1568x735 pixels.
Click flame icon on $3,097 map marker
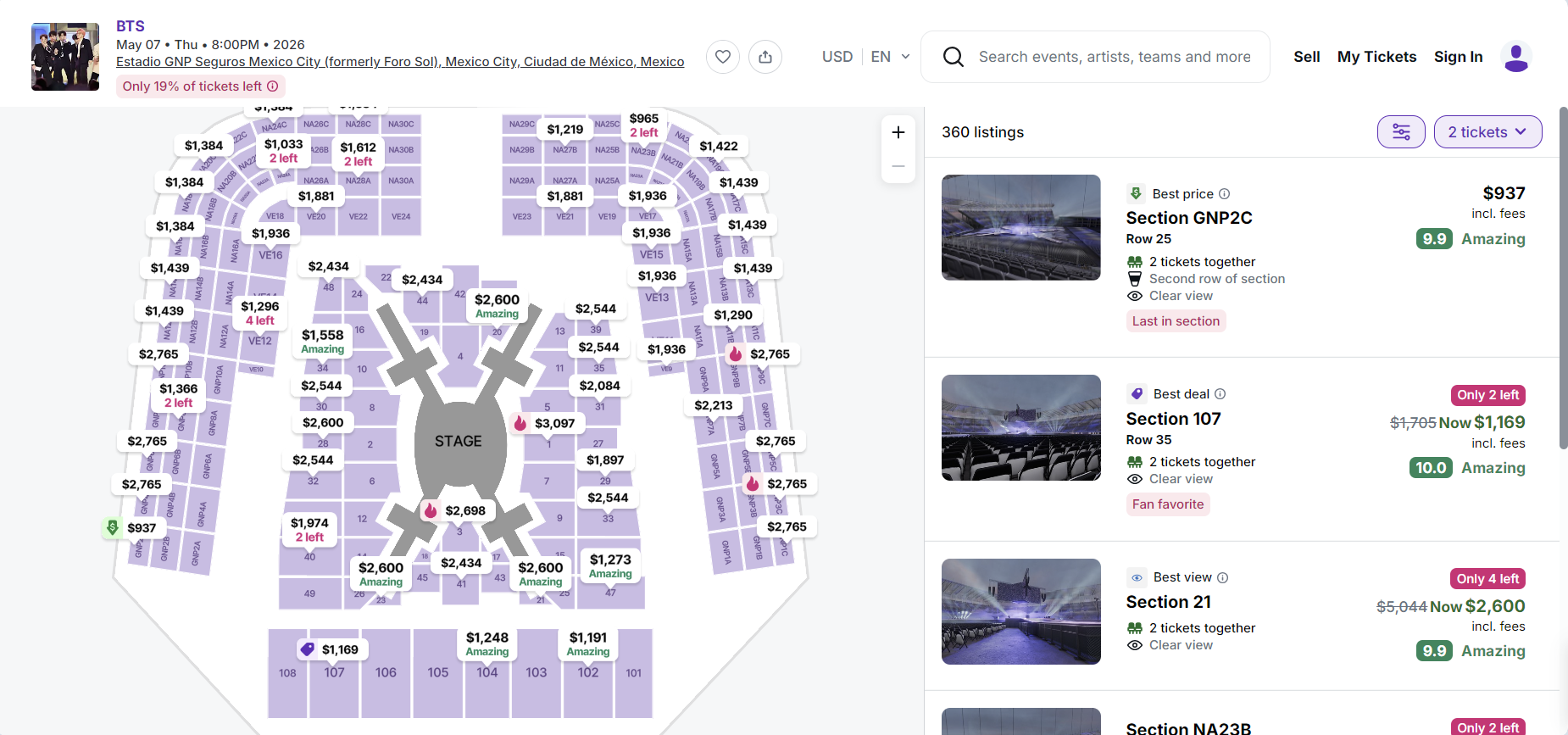520,423
